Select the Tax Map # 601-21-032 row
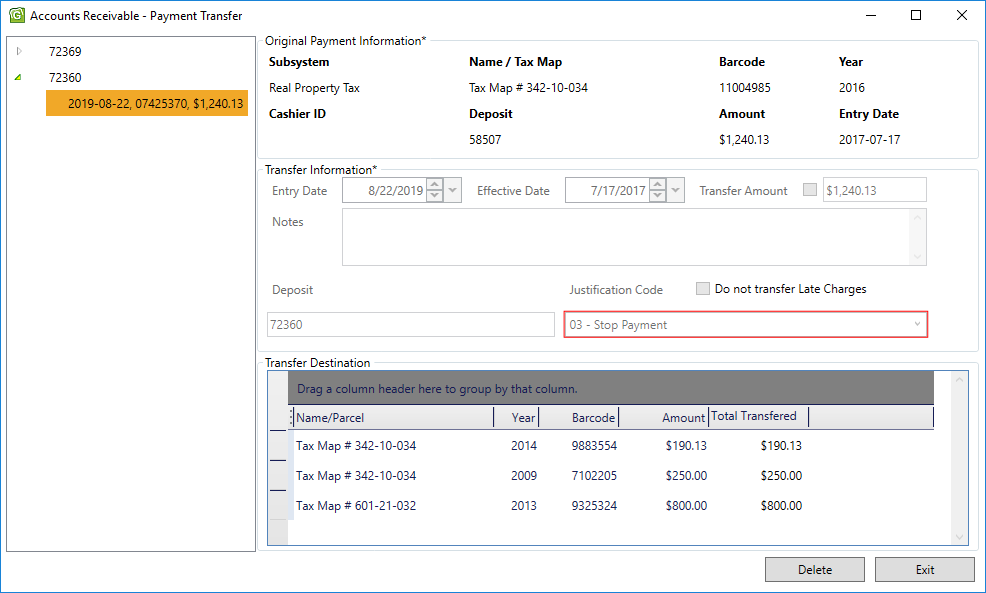Image resolution: width=986 pixels, height=593 pixels. click(x=356, y=506)
